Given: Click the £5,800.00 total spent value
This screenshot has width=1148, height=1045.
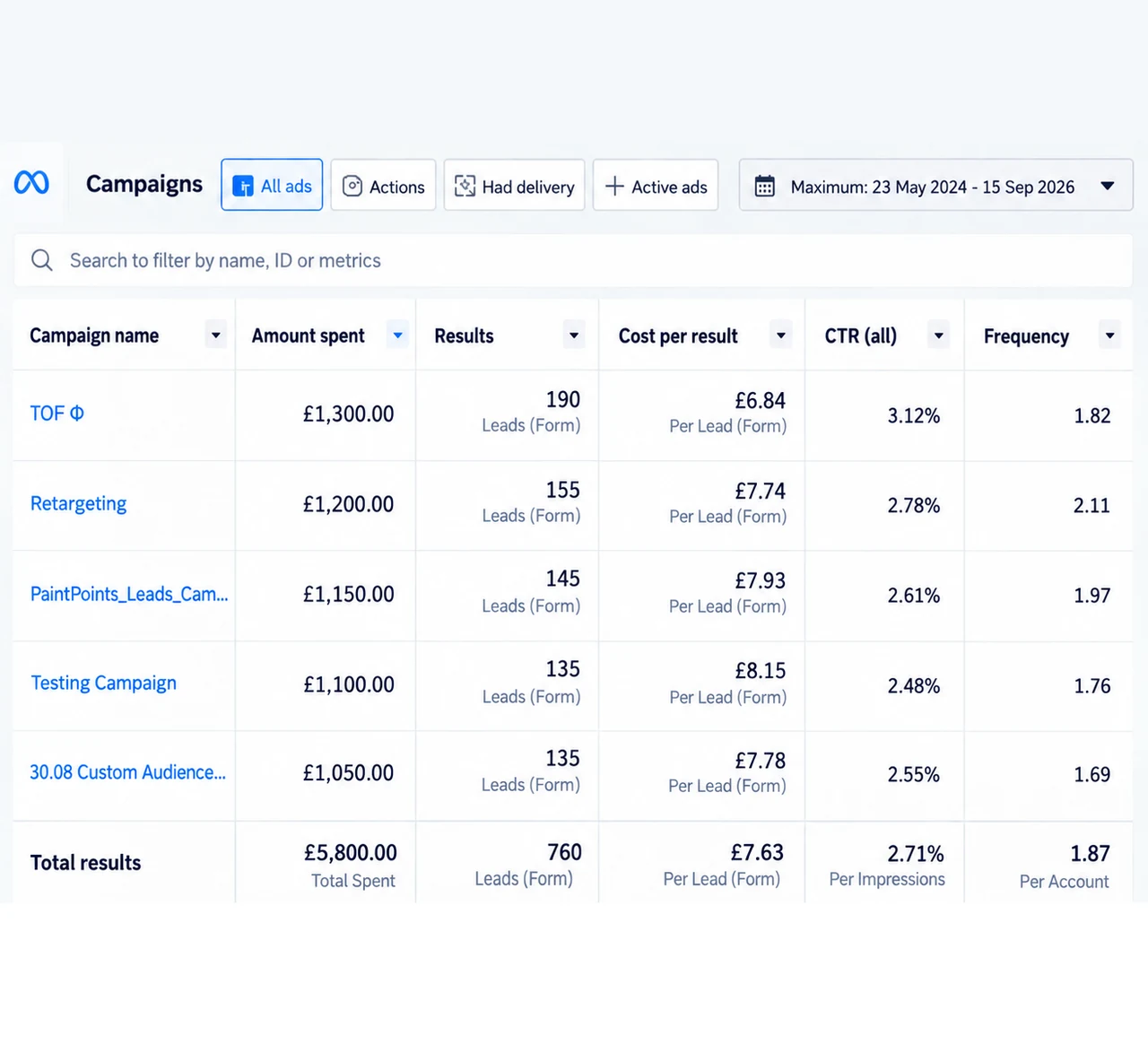Looking at the screenshot, I should coord(350,852).
